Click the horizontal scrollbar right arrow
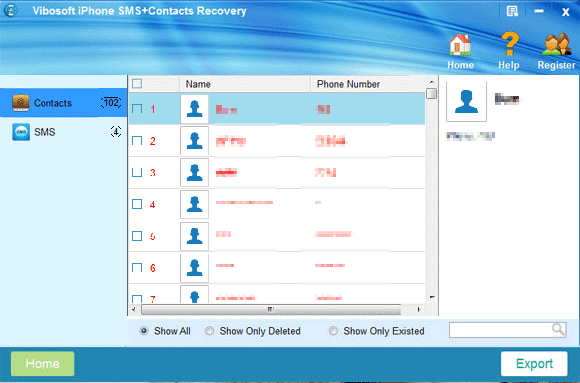 [x=419, y=309]
